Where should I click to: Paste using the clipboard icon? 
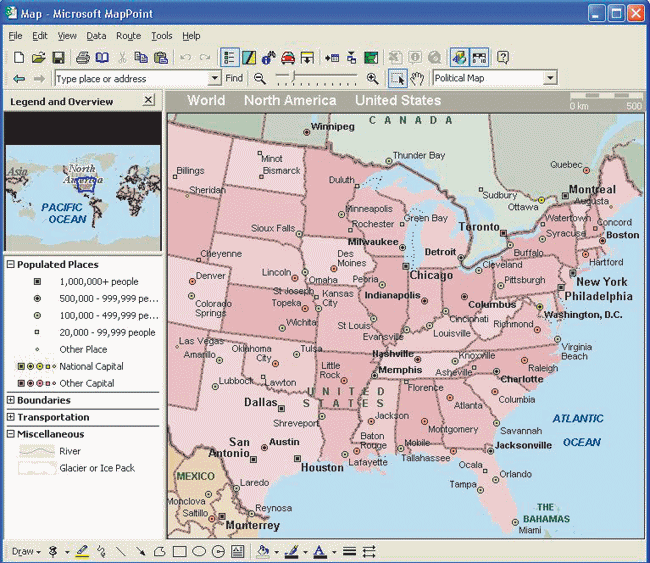tap(160, 58)
